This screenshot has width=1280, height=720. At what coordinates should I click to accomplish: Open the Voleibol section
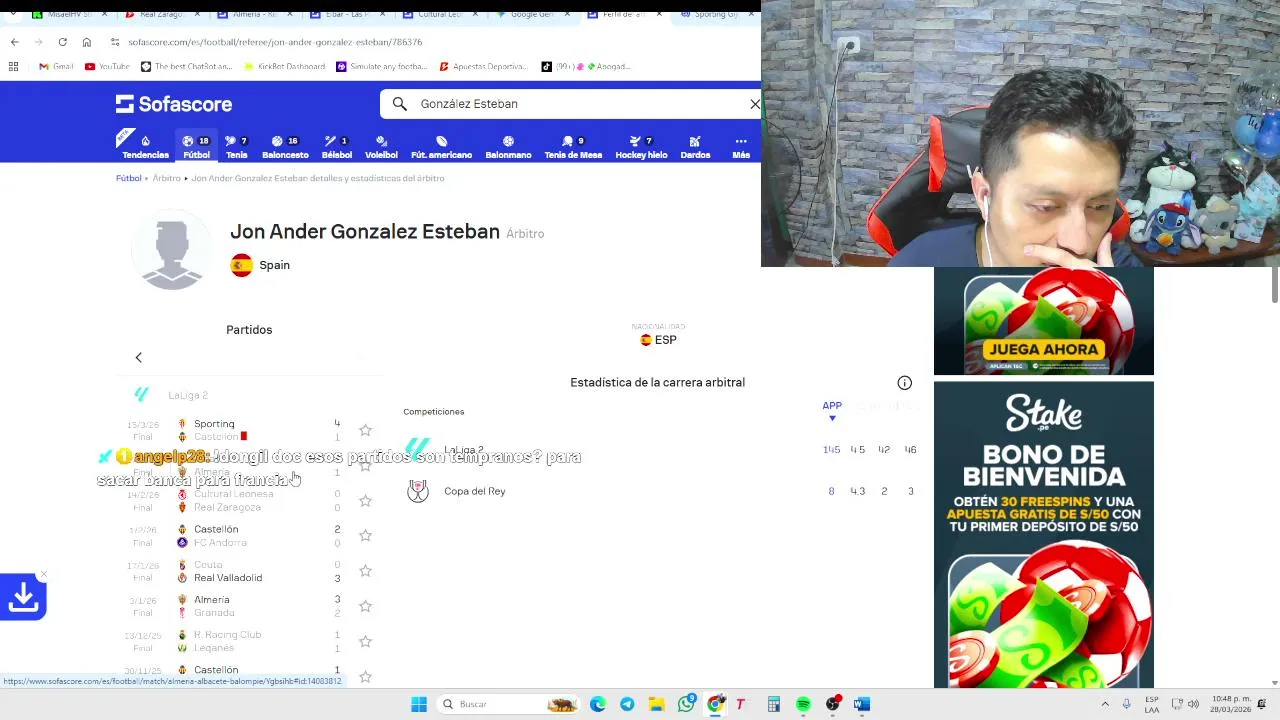(x=381, y=147)
